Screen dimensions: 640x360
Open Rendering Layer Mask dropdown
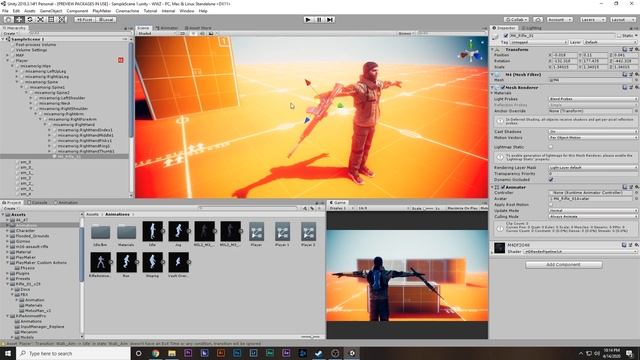click(x=593, y=167)
